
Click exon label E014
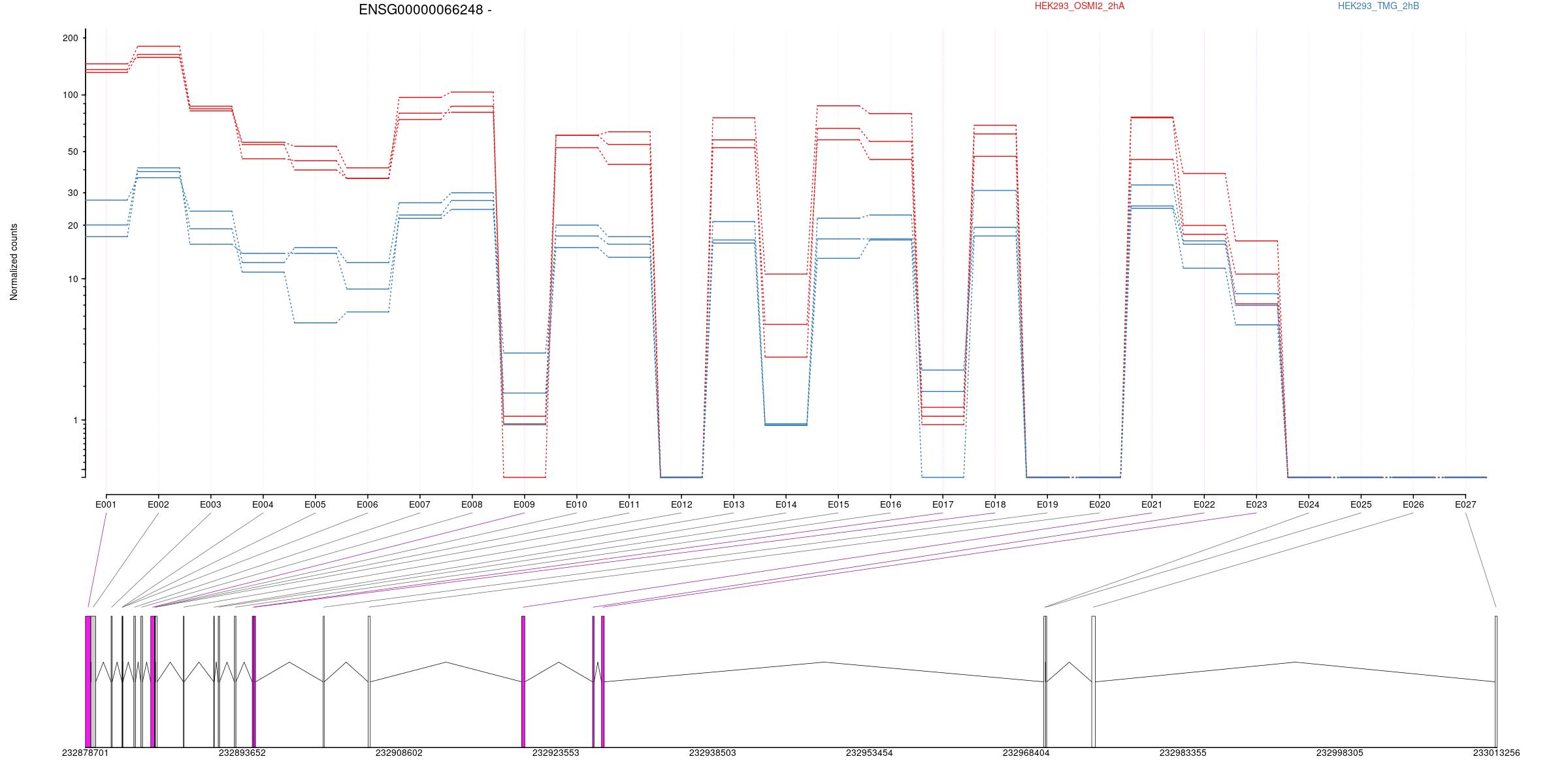click(x=786, y=504)
